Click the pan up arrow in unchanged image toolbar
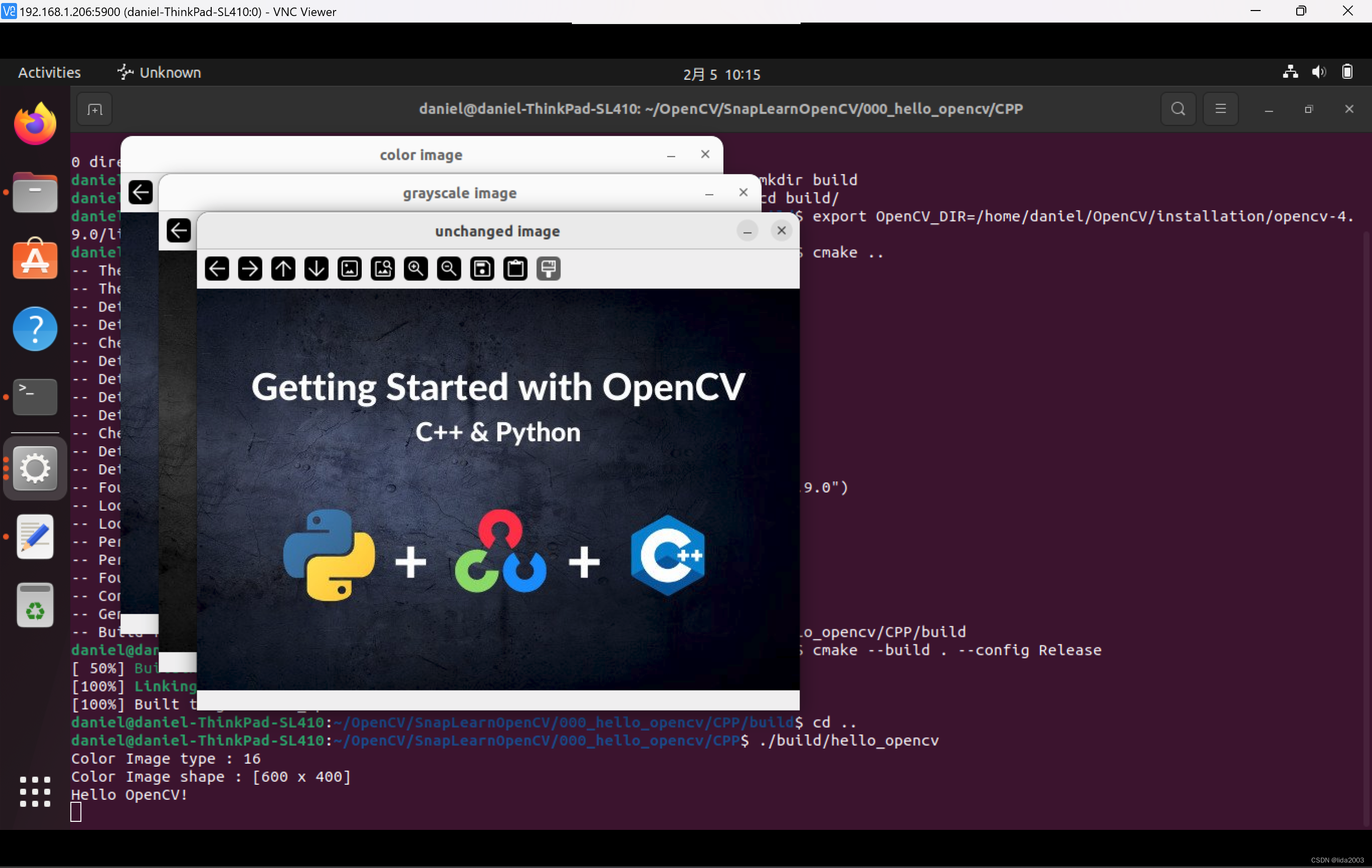This screenshot has width=1372, height=868. [283, 268]
